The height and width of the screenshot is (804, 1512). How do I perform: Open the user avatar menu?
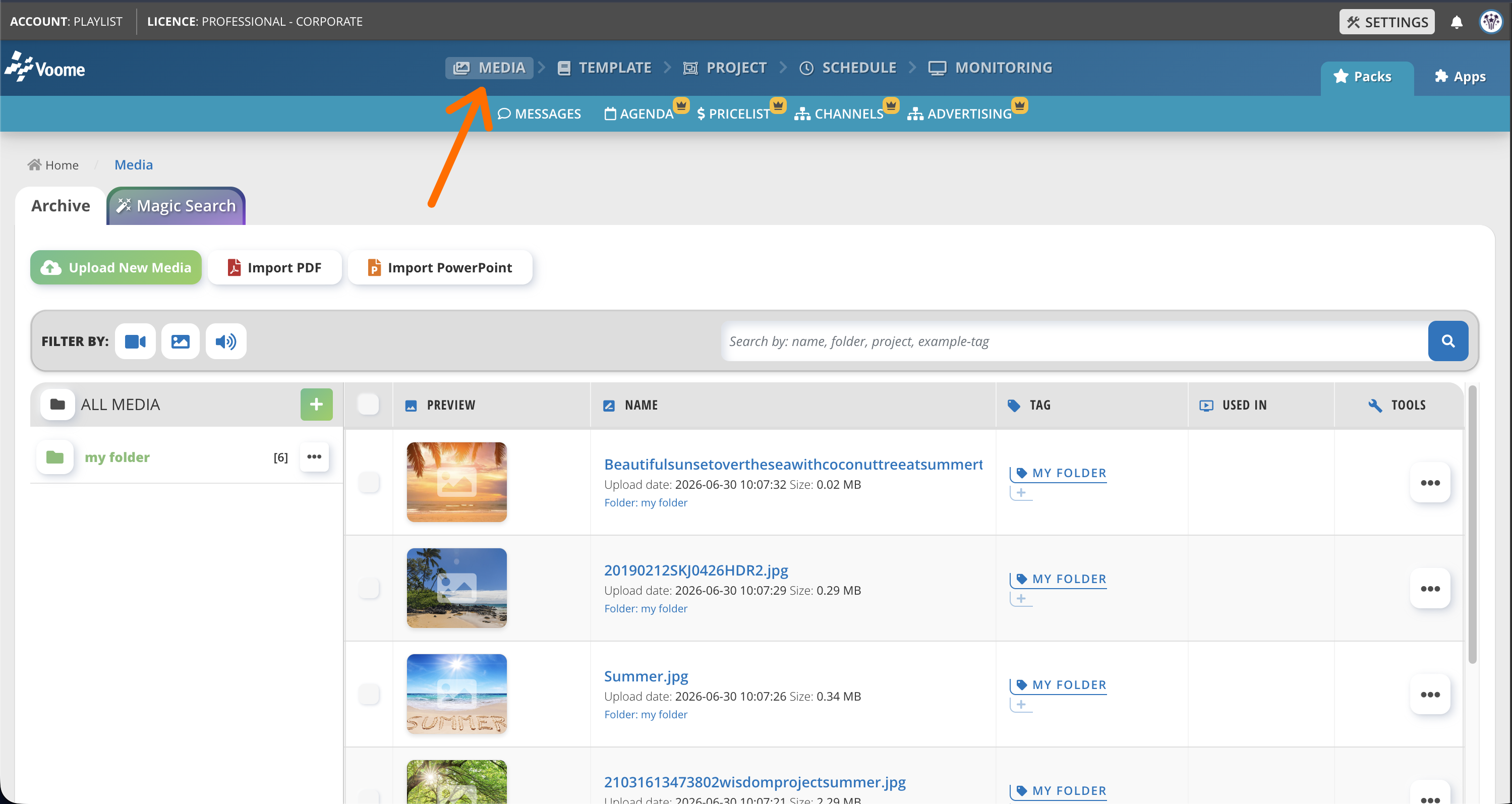click(x=1490, y=22)
